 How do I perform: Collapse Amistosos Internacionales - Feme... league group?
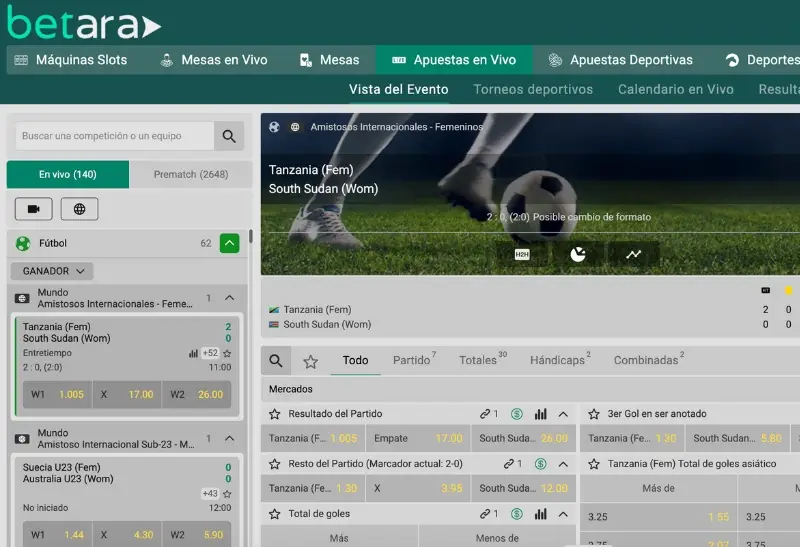230,297
